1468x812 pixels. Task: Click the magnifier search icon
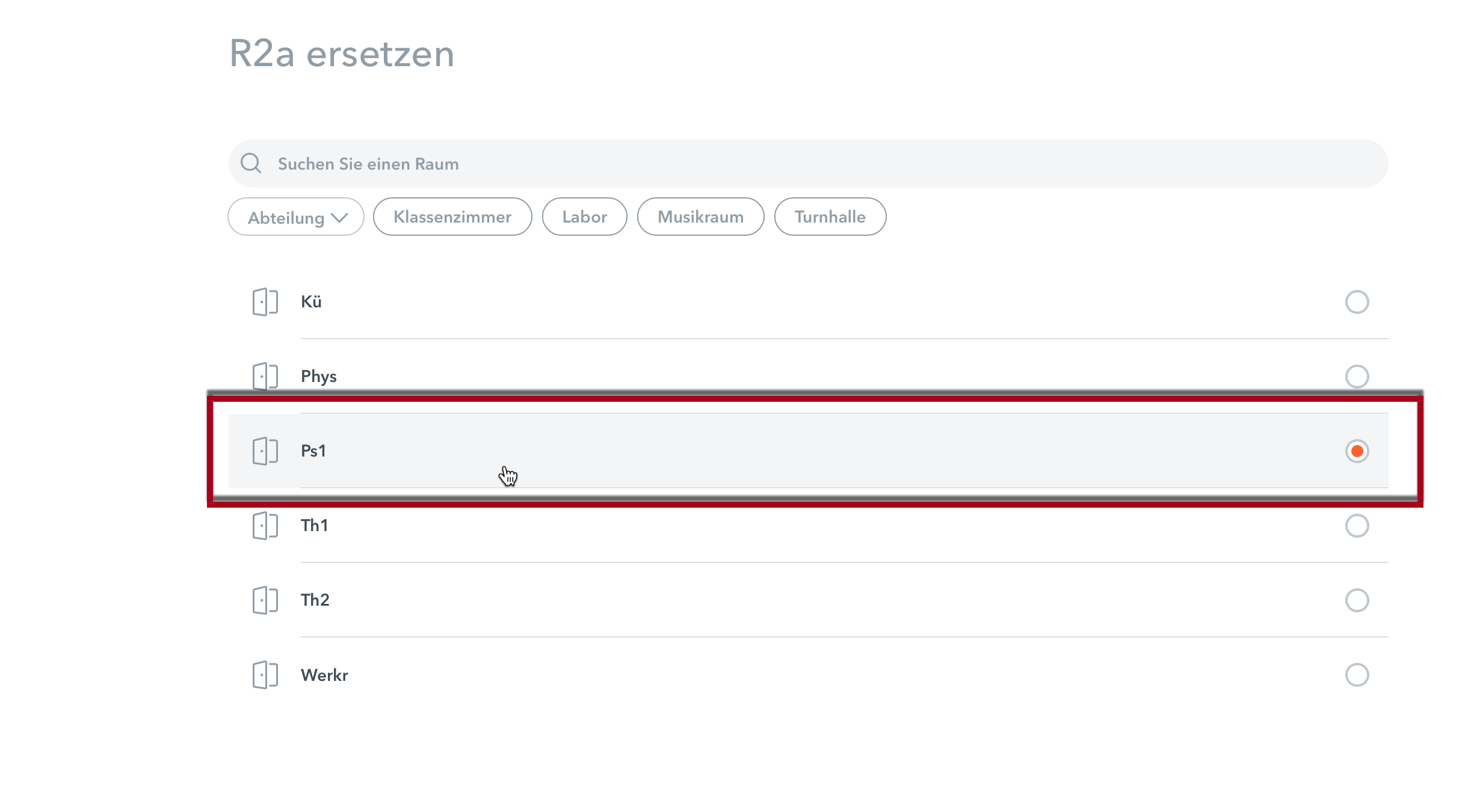[251, 163]
